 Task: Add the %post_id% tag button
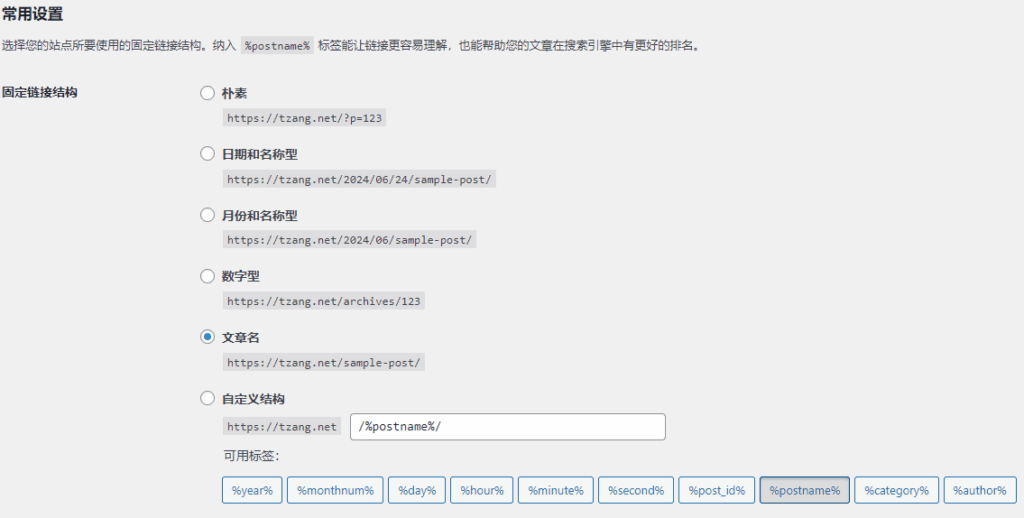[x=717, y=490]
